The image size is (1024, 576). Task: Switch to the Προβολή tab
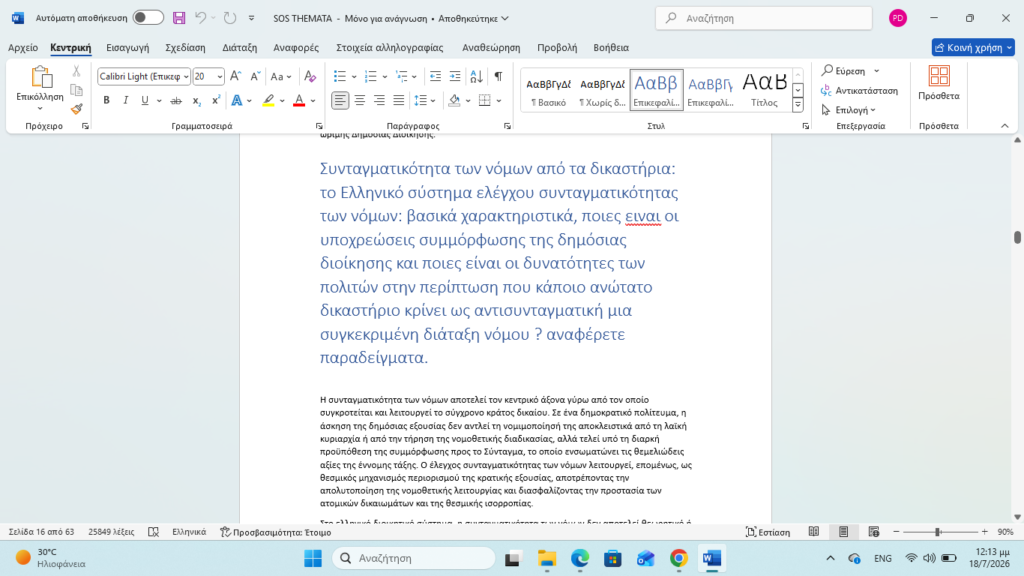(x=557, y=48)
